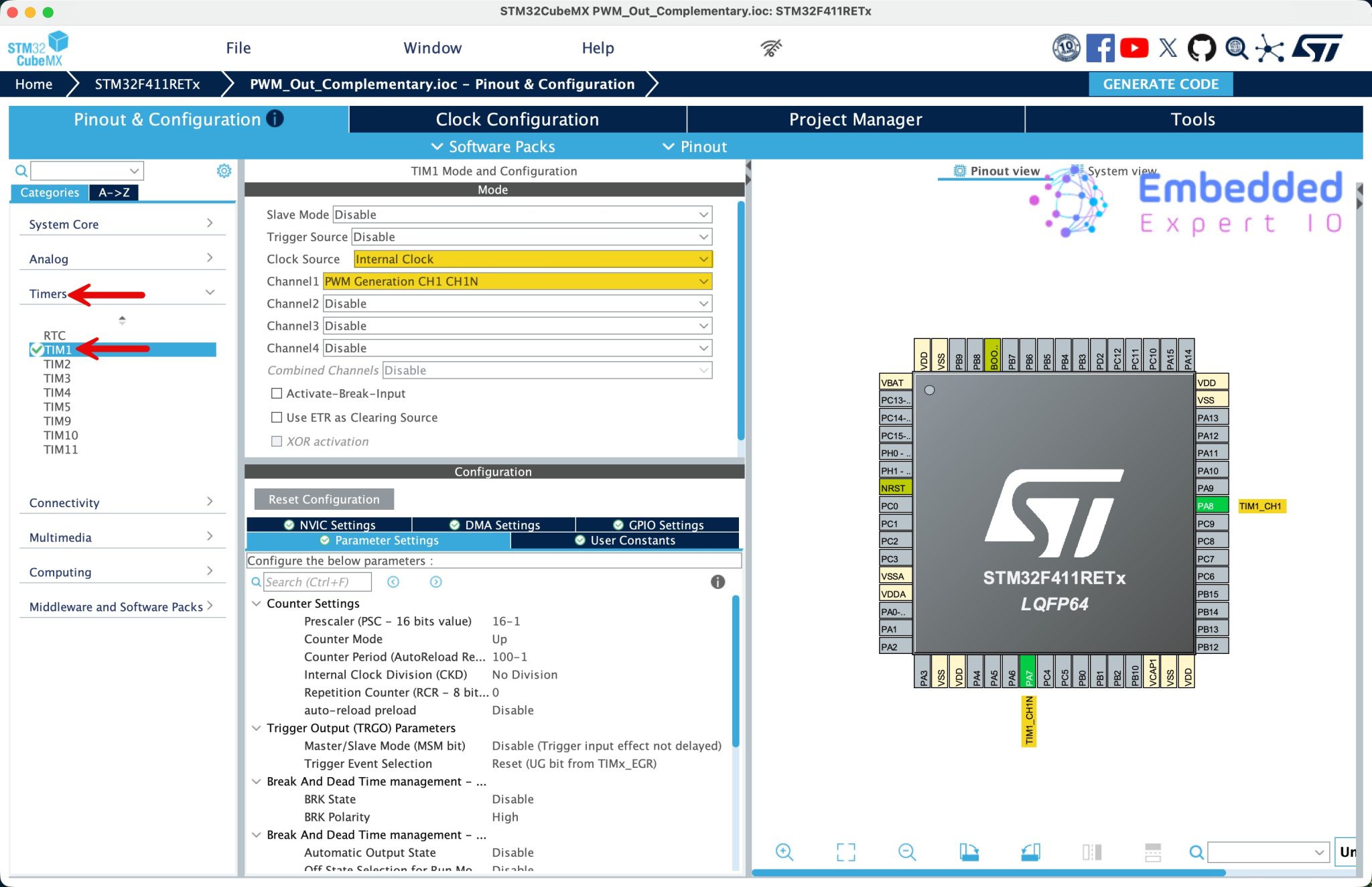Uncheck the TIM1 enabled checkmark
This screenshot has width=1372, height=887.
point(36,349)
